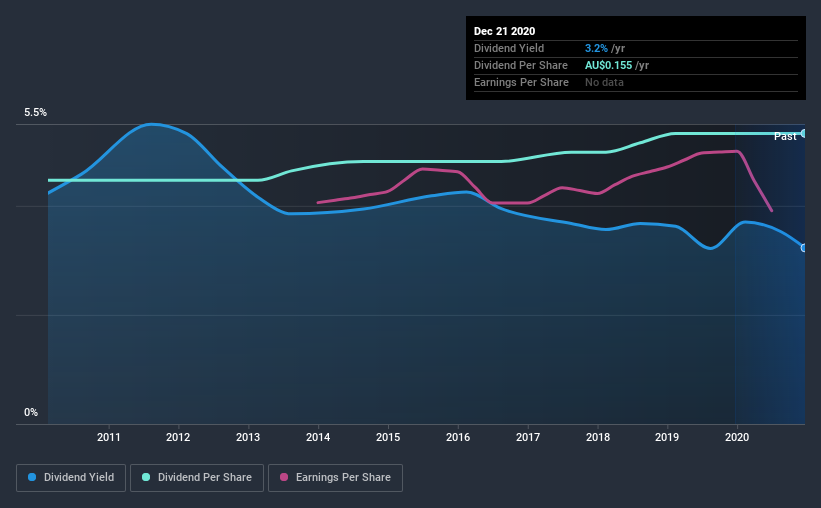Select the 2018 x-axis label
821x508 pixels.
[x=598, y=437]
